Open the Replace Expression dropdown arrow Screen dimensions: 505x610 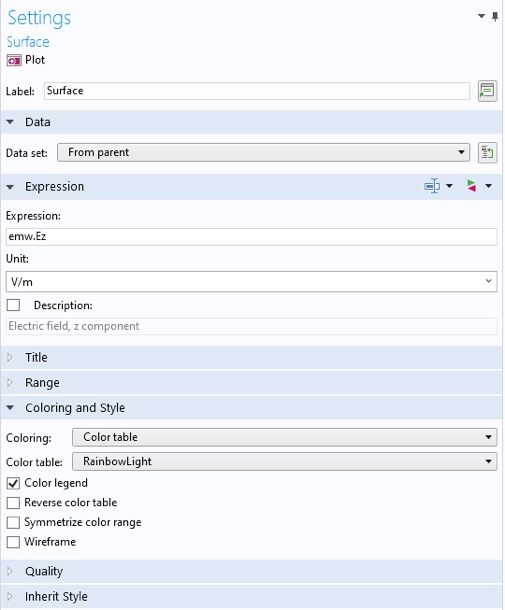[x=488, y=186]
